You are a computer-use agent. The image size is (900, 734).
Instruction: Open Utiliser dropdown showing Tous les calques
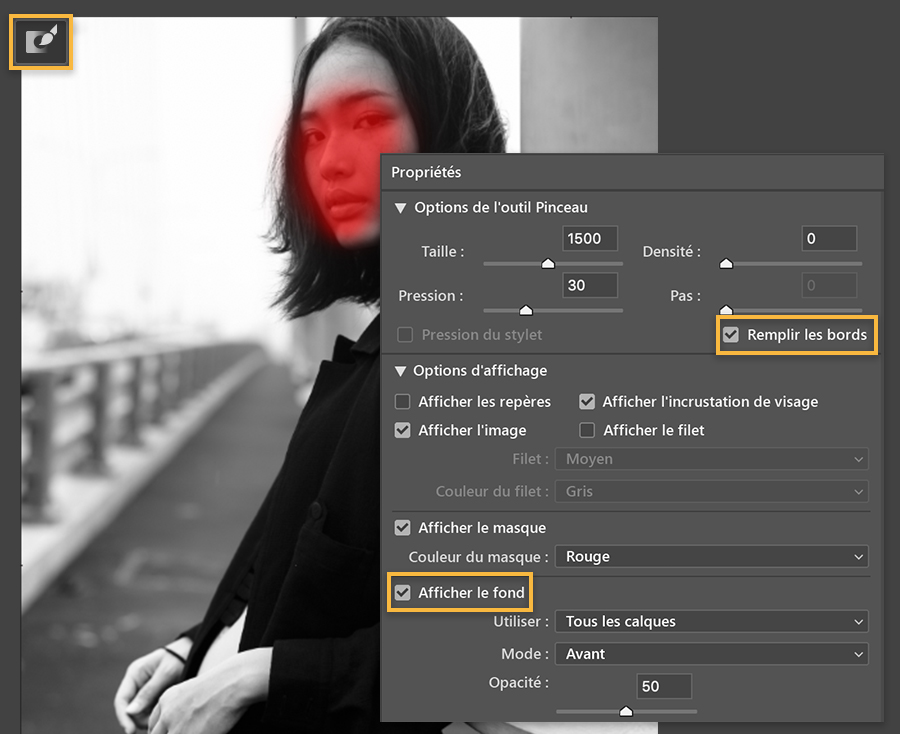712,622
